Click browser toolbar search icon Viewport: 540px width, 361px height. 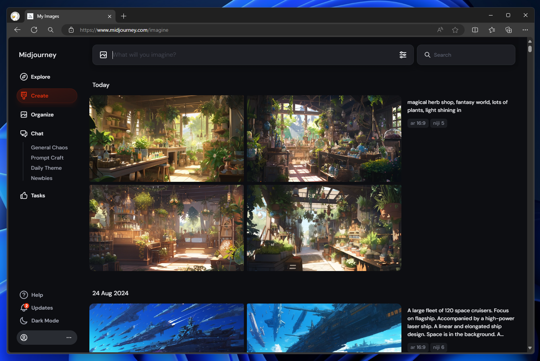point(51,30)
